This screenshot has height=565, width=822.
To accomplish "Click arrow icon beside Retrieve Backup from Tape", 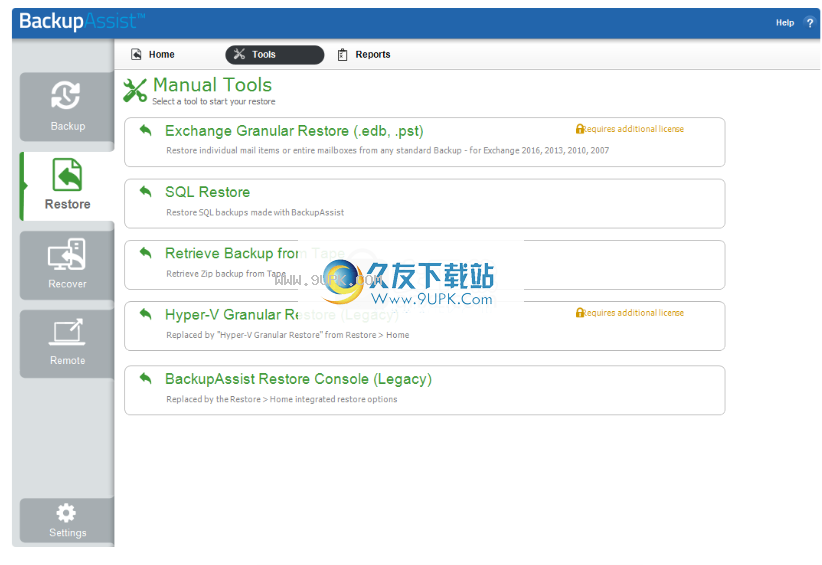I will tap(145, 253).
